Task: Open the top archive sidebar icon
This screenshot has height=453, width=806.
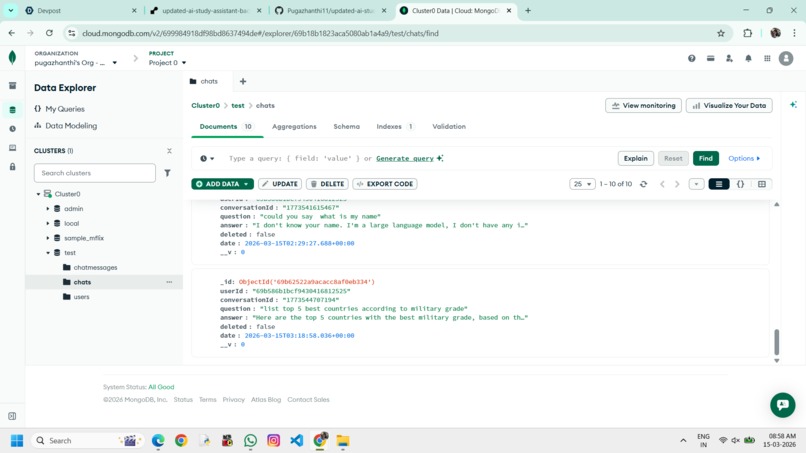Action: pos(12,85)
